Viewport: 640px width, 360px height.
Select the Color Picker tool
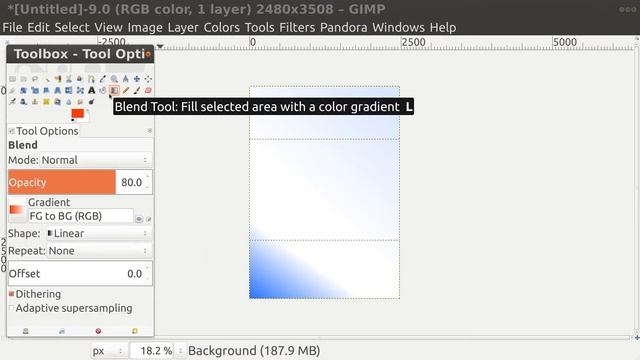click(x=103, y=79)
